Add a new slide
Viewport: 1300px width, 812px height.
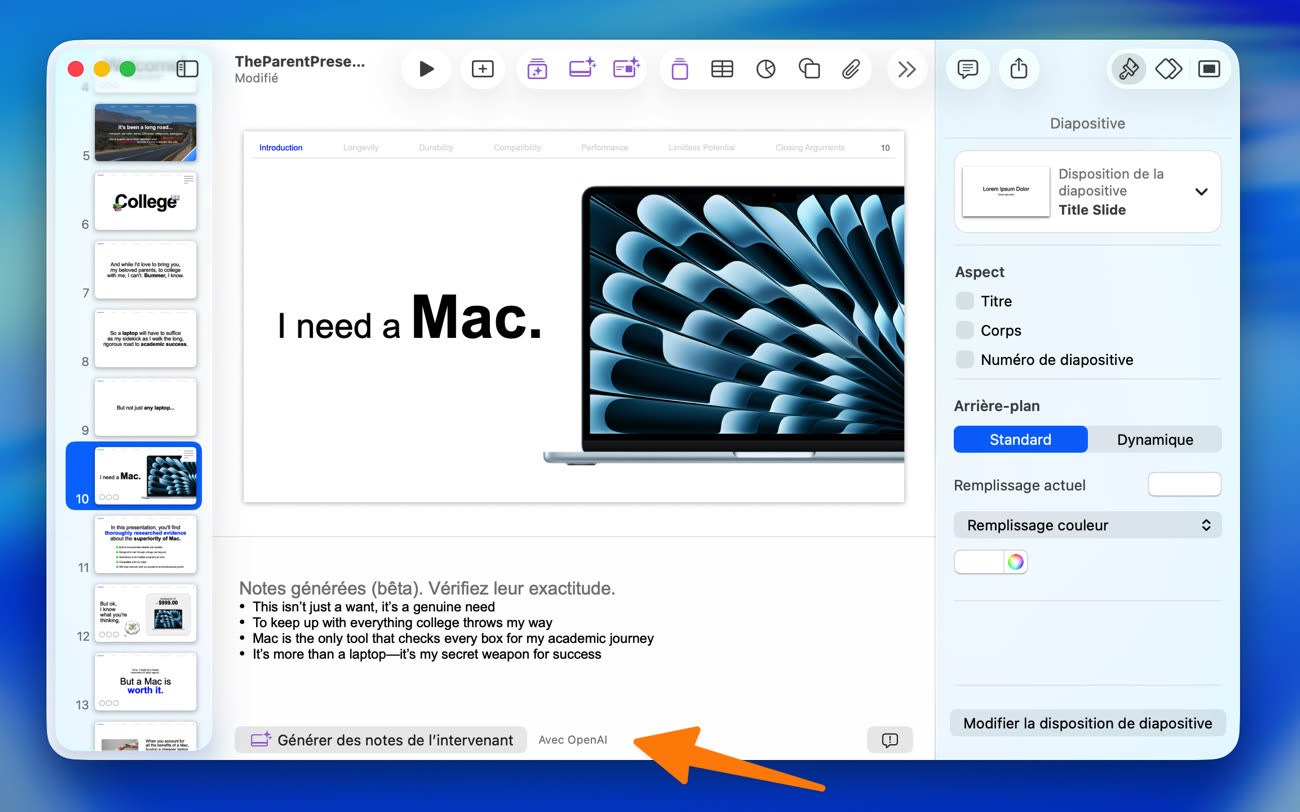click(482, 69)
